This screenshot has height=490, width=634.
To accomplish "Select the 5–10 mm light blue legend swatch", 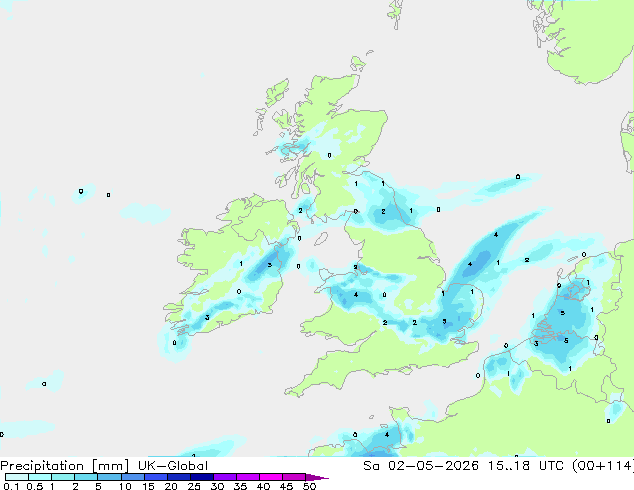I will pos(109,477).
